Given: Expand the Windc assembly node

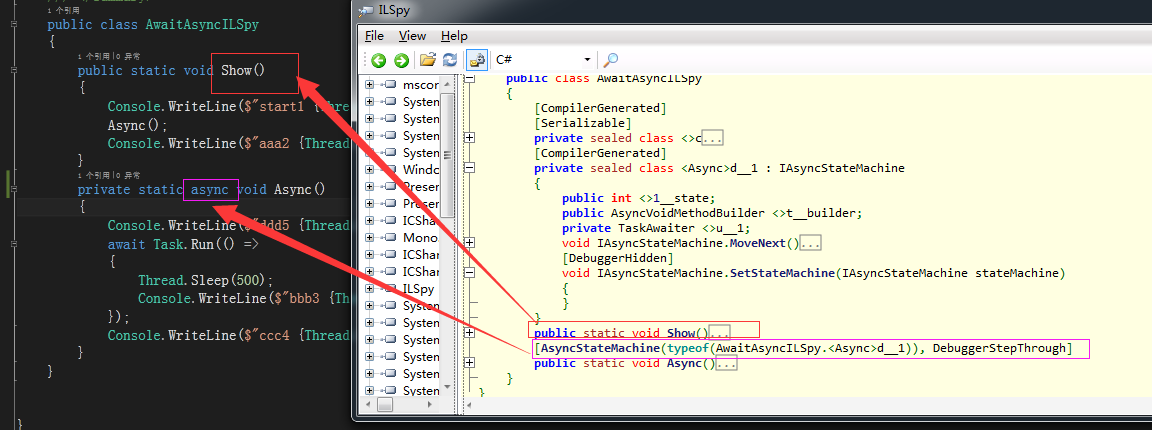Looking at the screenshot, I should tap(370, 170).
